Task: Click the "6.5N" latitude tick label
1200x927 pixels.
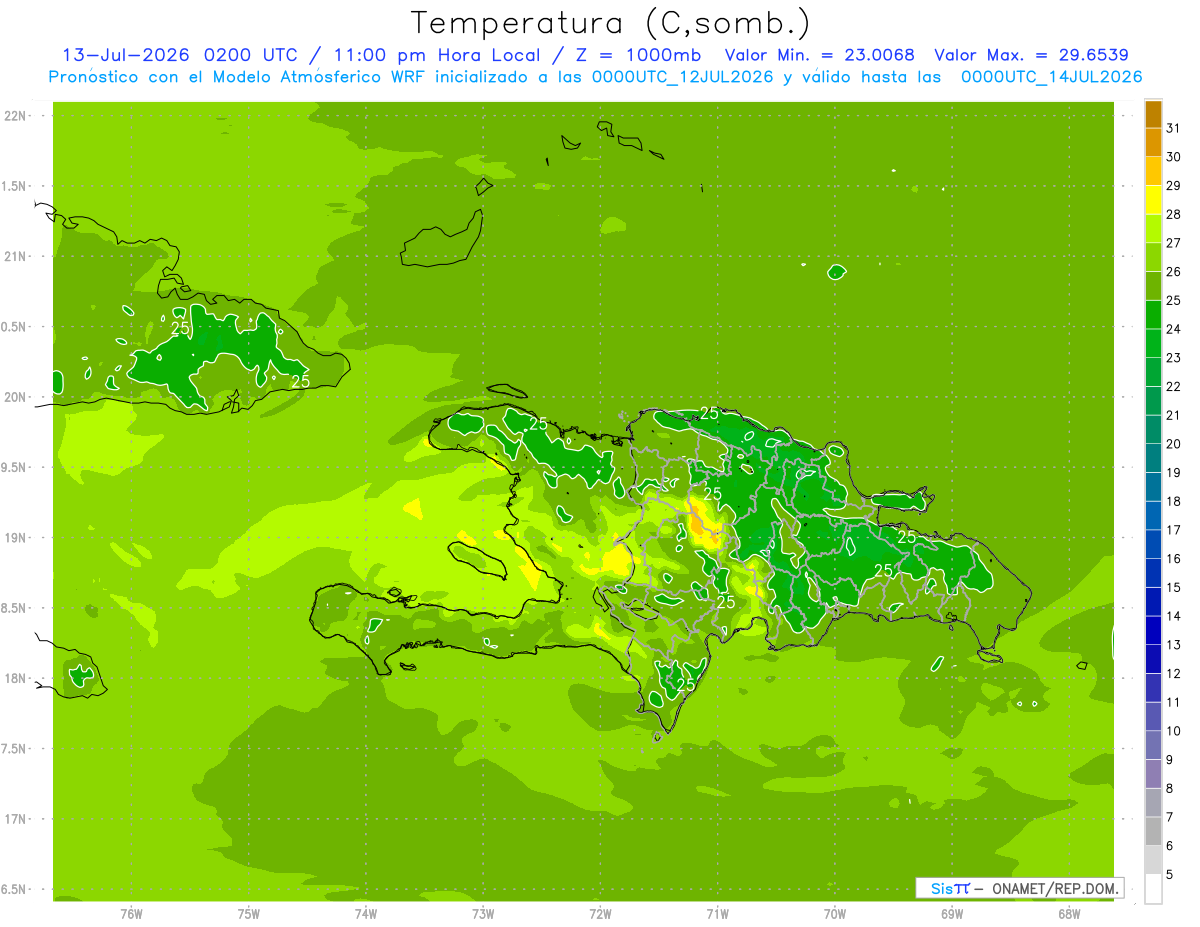Action: point(15,890)
